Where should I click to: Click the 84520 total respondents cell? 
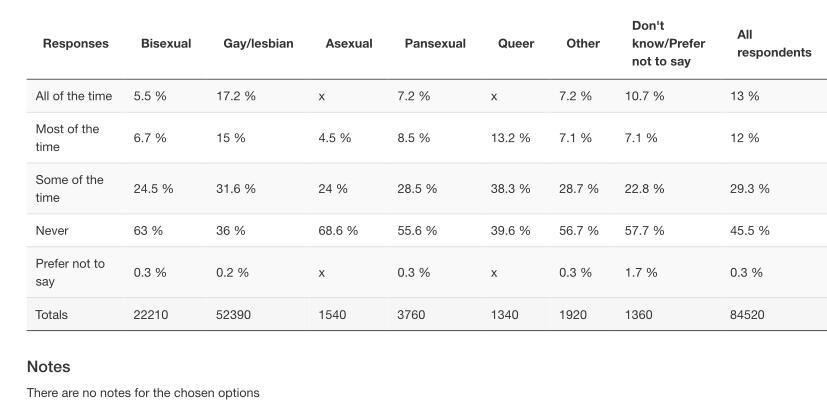click(747, 314)
